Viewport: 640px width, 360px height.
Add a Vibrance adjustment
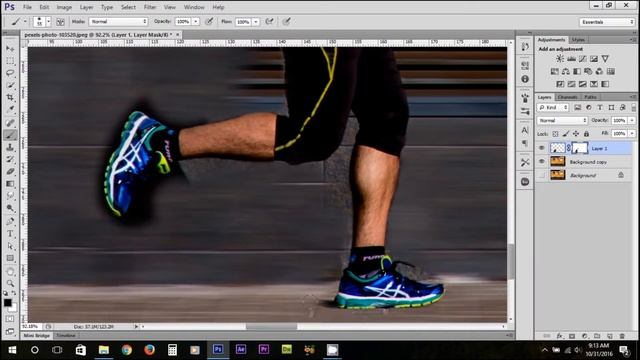pos(605,59)
